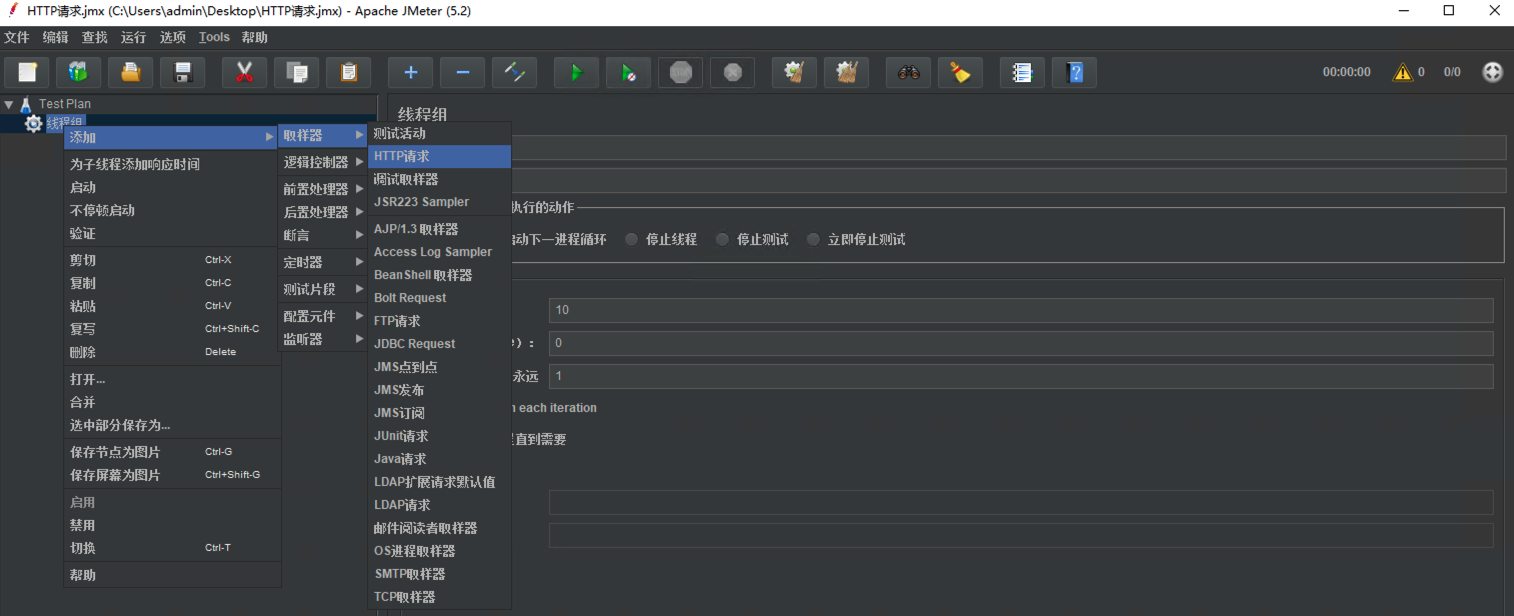Choose HTTP请求 from the sampler menu

(x=439, y=156)
